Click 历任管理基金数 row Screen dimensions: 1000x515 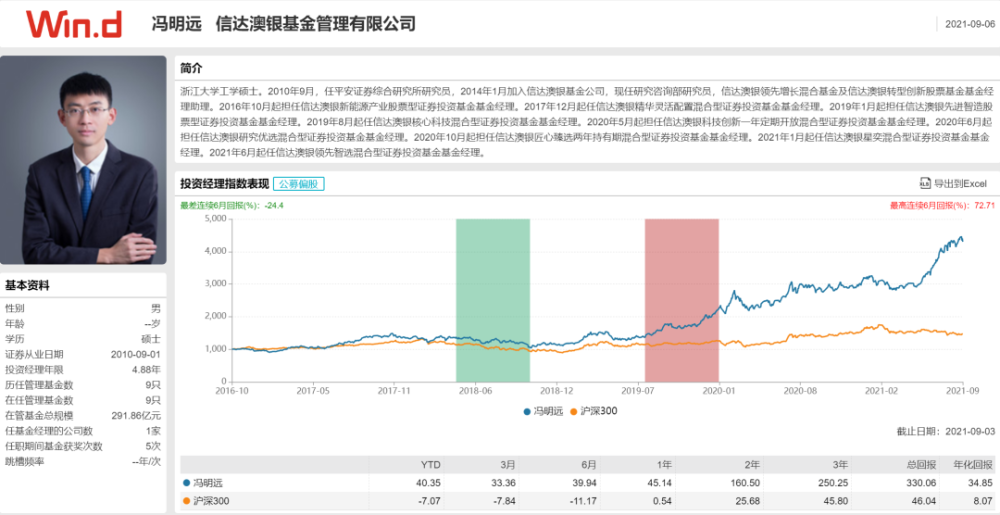pos(83,385)
